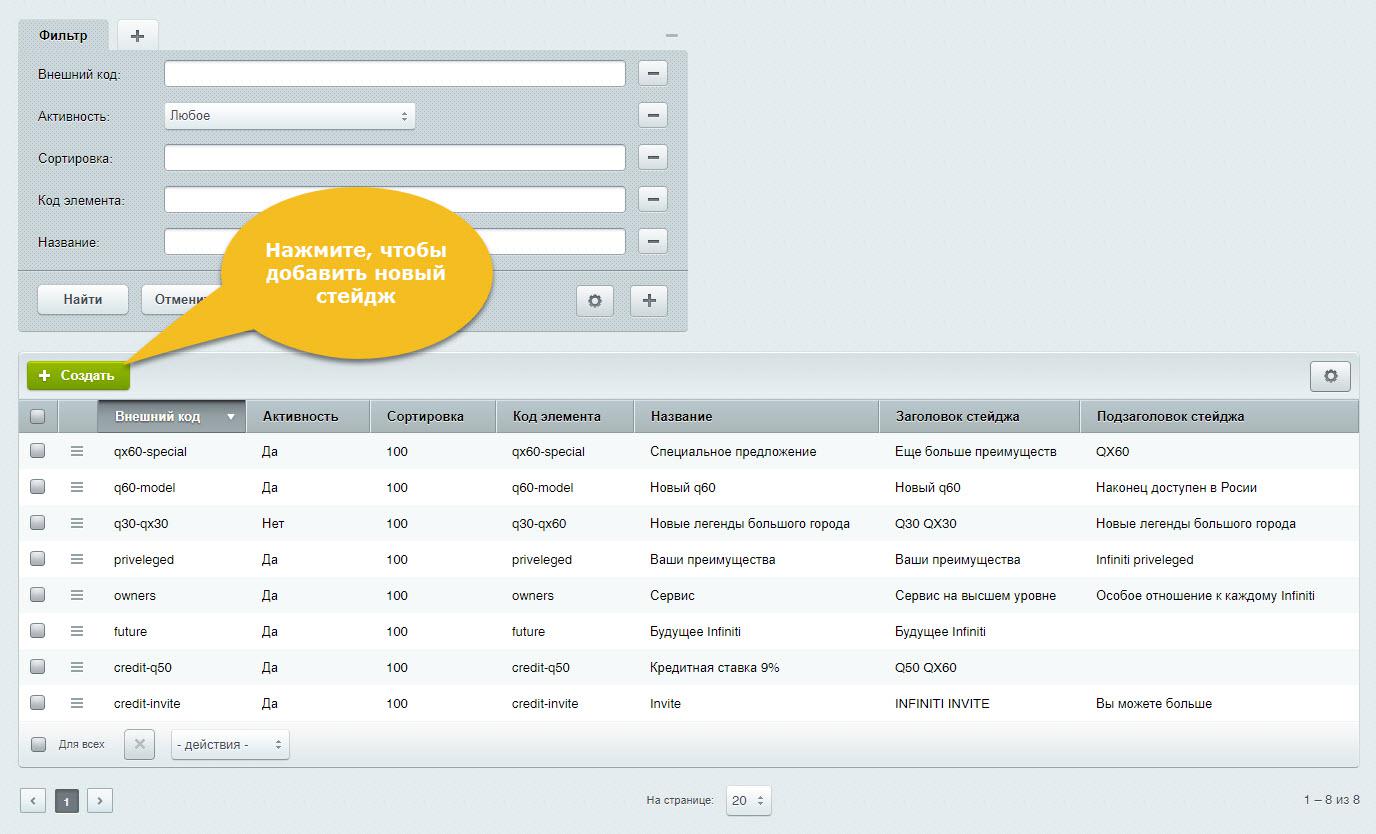Image resolution: width=1376 pixels, height=834 pixels.
Task: Remove the Внешний код filter field
Action: [x=653, y=73]
